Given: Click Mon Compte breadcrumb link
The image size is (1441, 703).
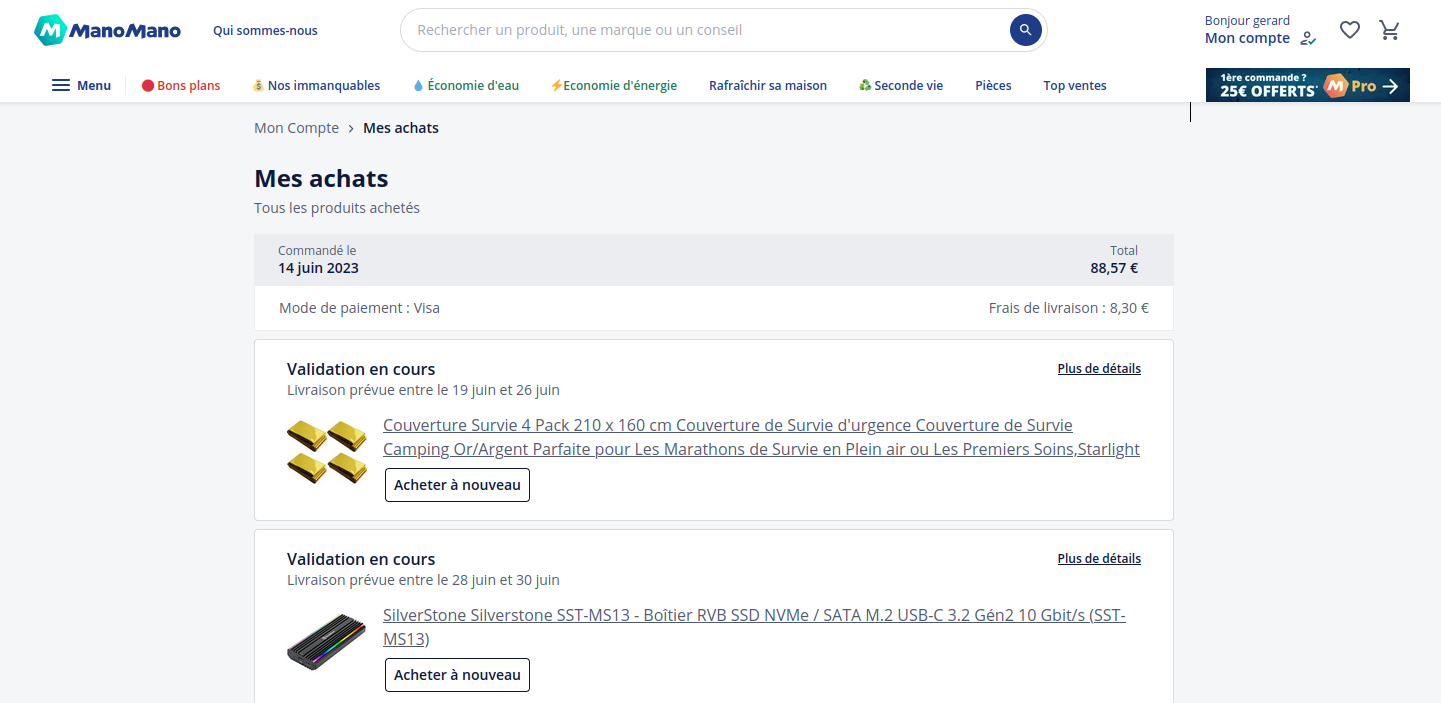Looking at the screenshot, I should point(296,128).
